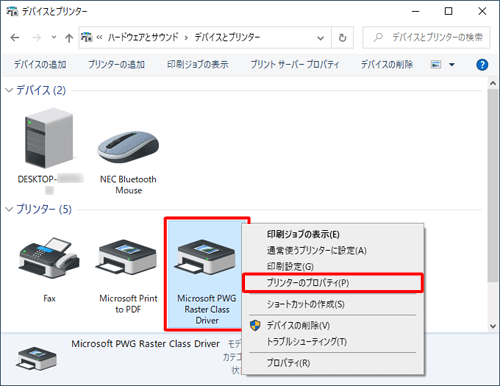500x386 pixels.
Task: Click デバイスの削除 toolbar button
Action: click(387, 64)
